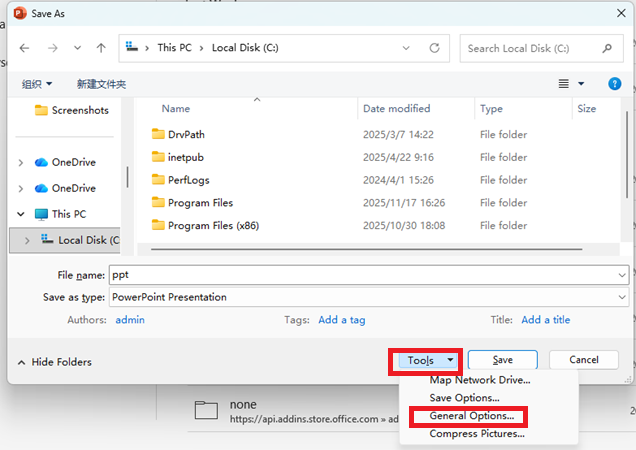
Task: Select the Program Files (x86) folder
Action: click(x=205, y=225)
